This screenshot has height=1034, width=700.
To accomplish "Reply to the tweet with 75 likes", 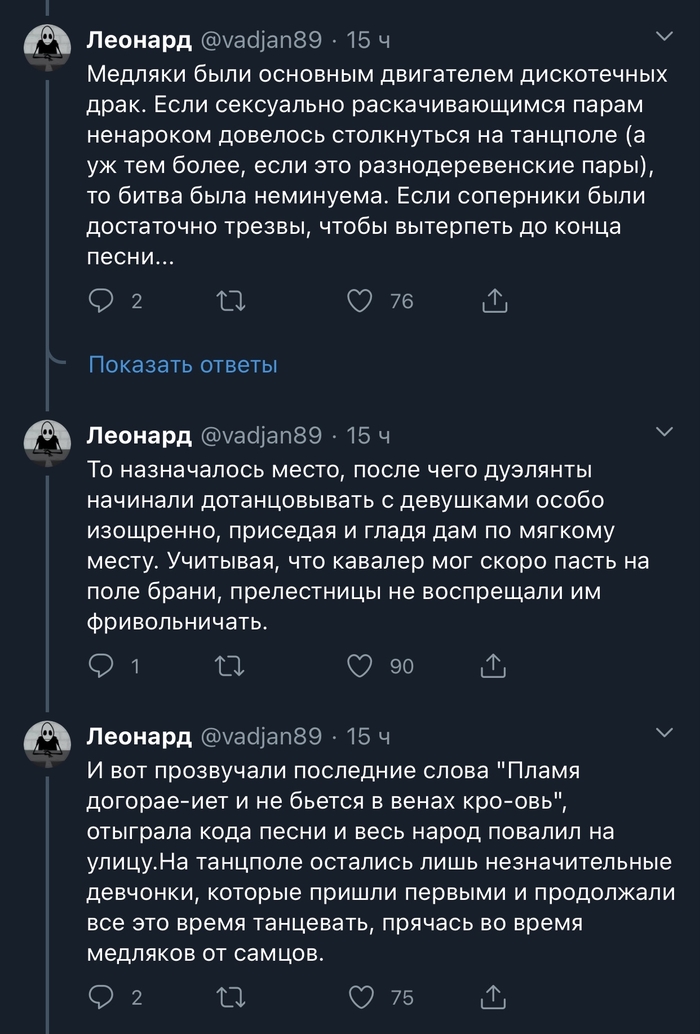I will [102, 996].
